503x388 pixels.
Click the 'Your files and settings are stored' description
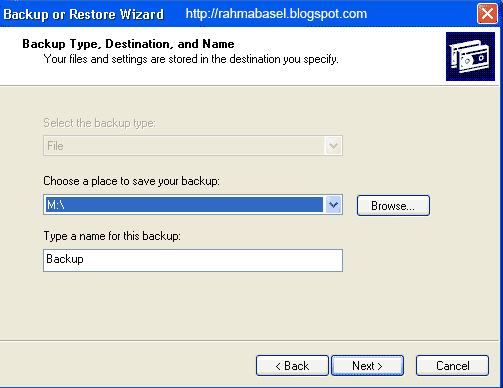(x=191, y=59)
